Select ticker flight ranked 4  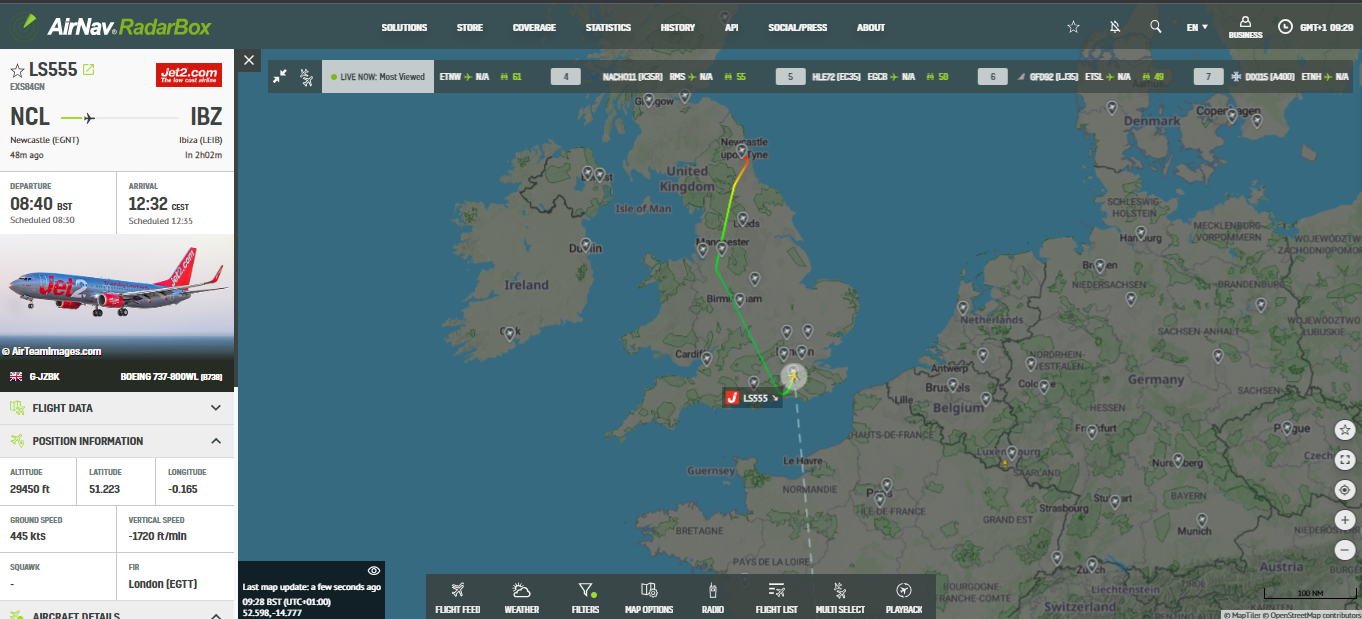tap(566, 77)
